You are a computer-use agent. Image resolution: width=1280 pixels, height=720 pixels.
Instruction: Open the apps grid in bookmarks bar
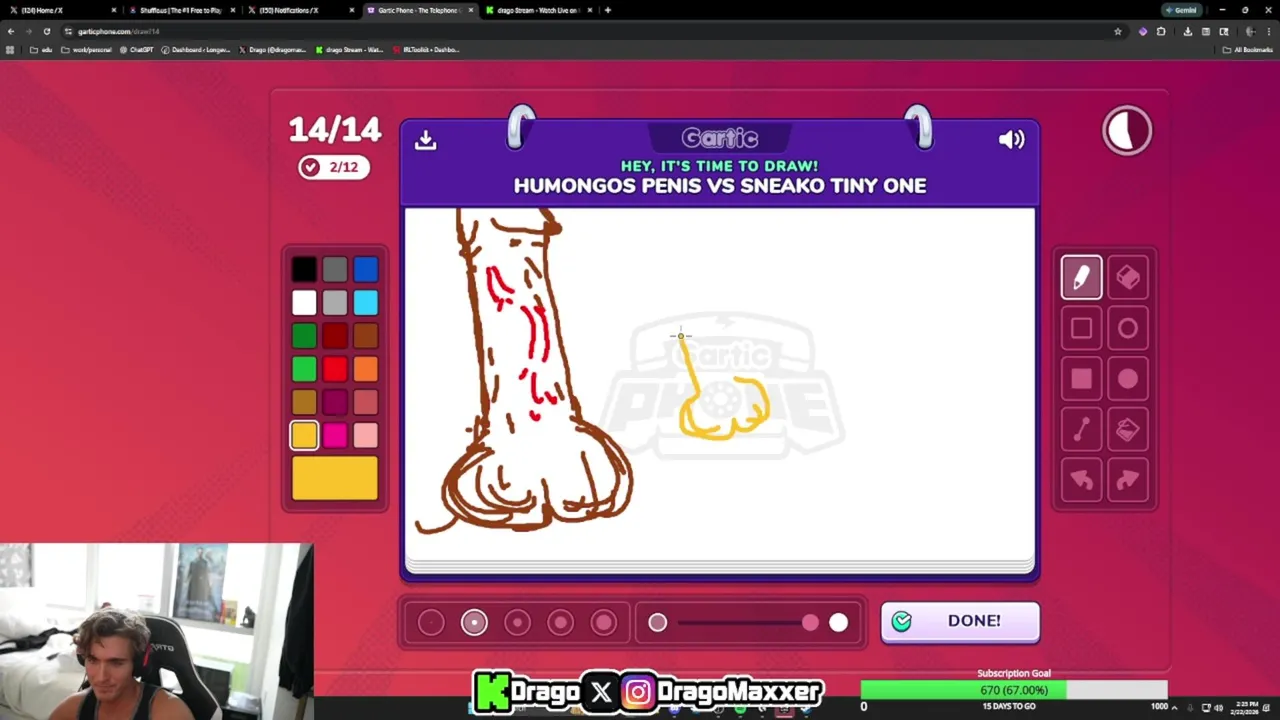pos(11,50)
